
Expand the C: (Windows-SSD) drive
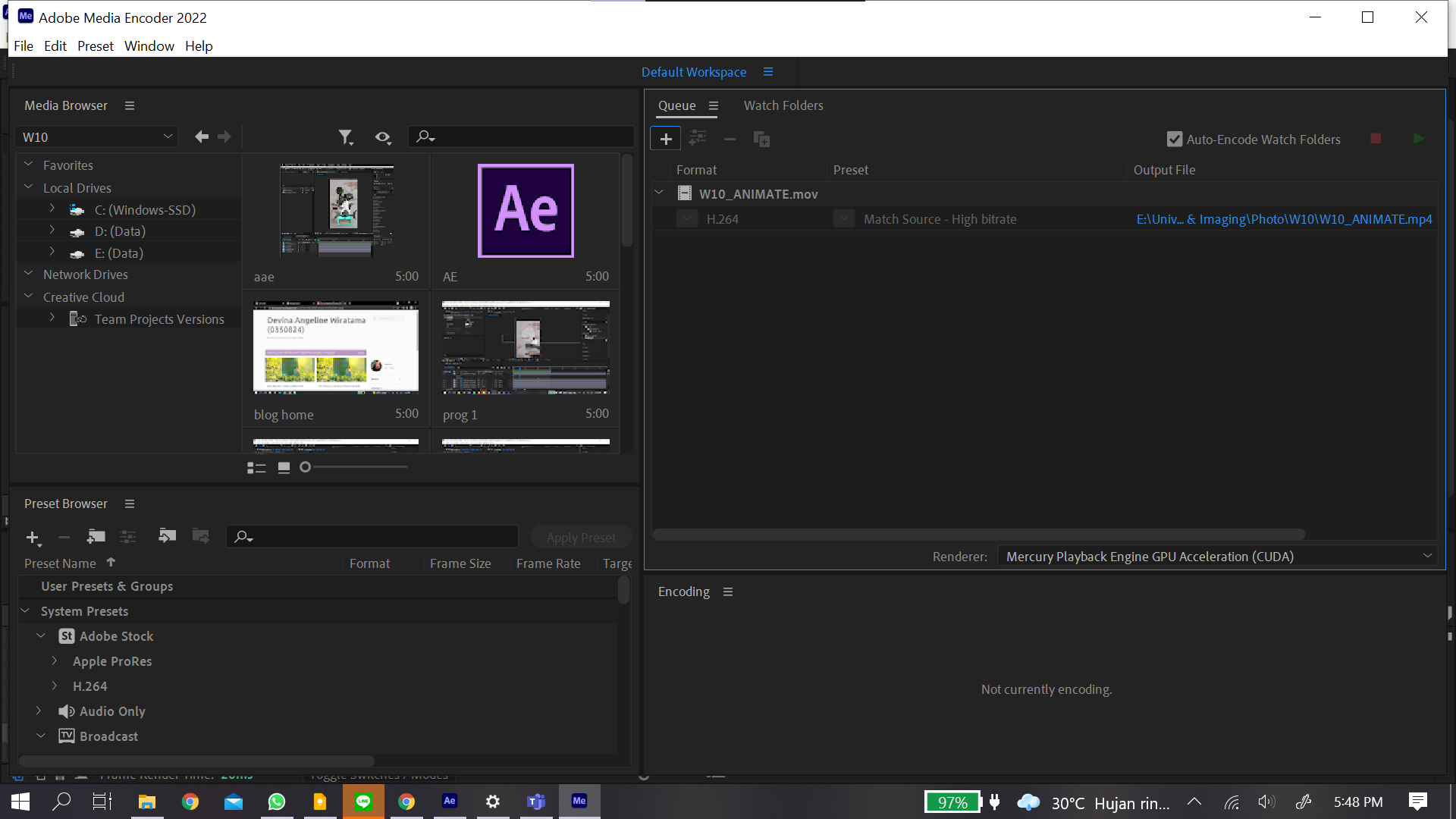pyautogui.click(x=52, y=209)
